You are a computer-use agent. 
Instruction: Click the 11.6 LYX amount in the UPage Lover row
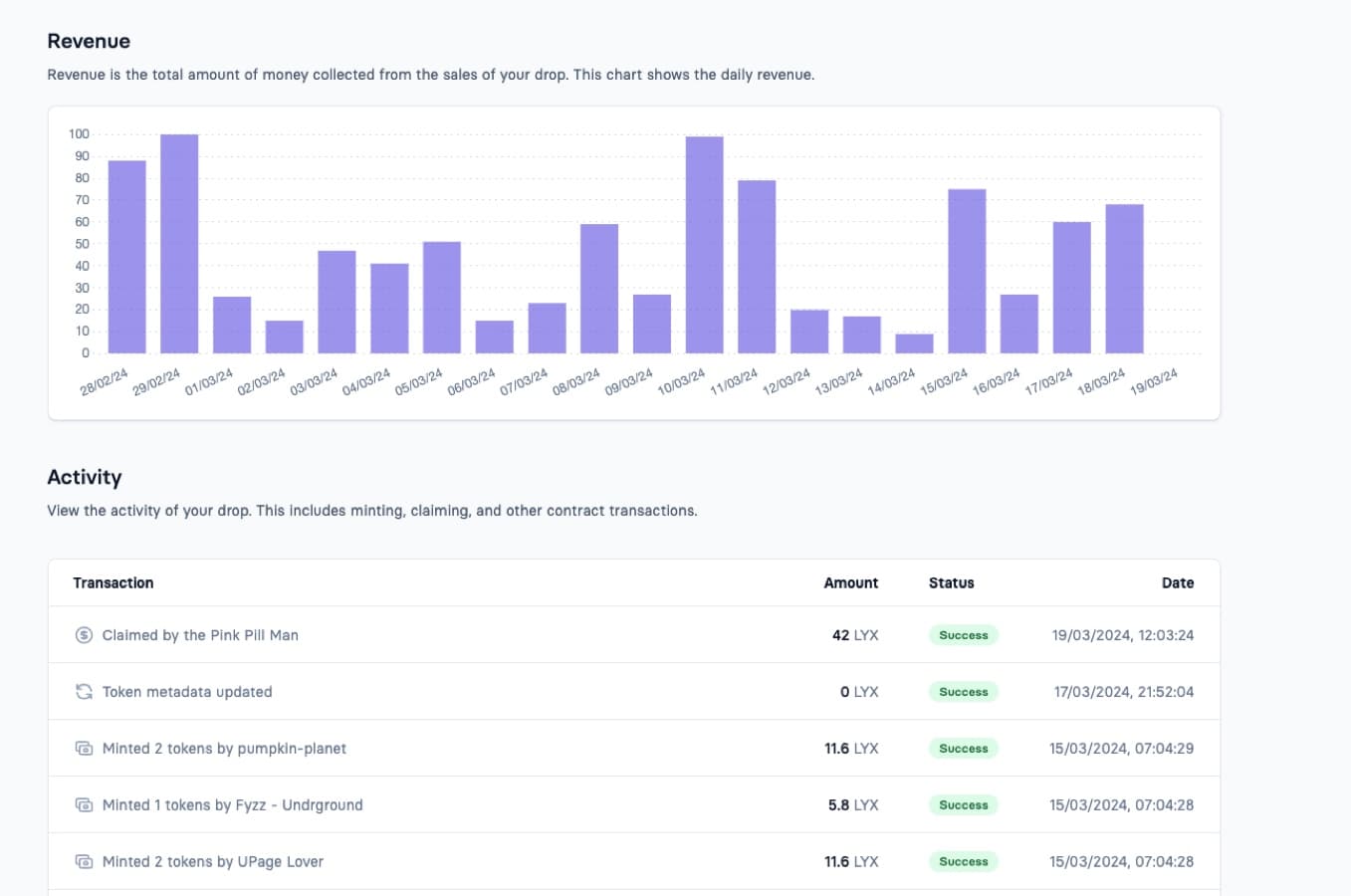point(851,862)
